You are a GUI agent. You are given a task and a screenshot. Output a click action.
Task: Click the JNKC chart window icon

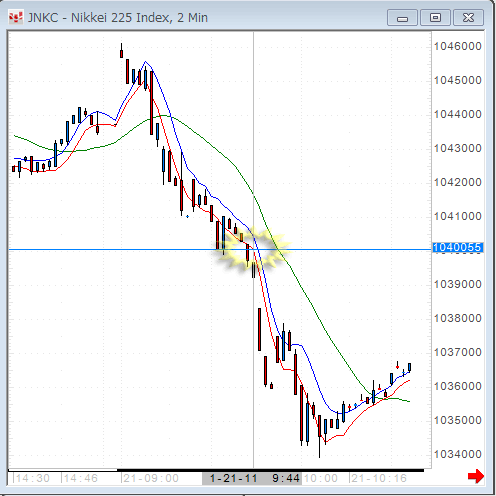tap(16, 17)
